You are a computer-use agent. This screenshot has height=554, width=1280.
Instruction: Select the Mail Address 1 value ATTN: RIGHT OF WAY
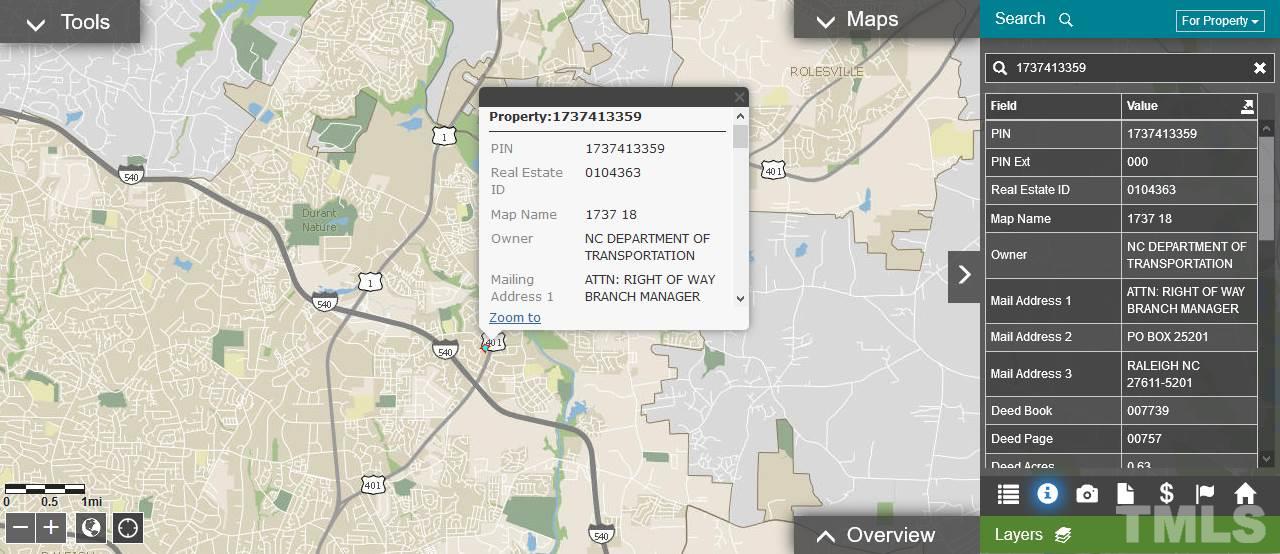point(1189,300)
